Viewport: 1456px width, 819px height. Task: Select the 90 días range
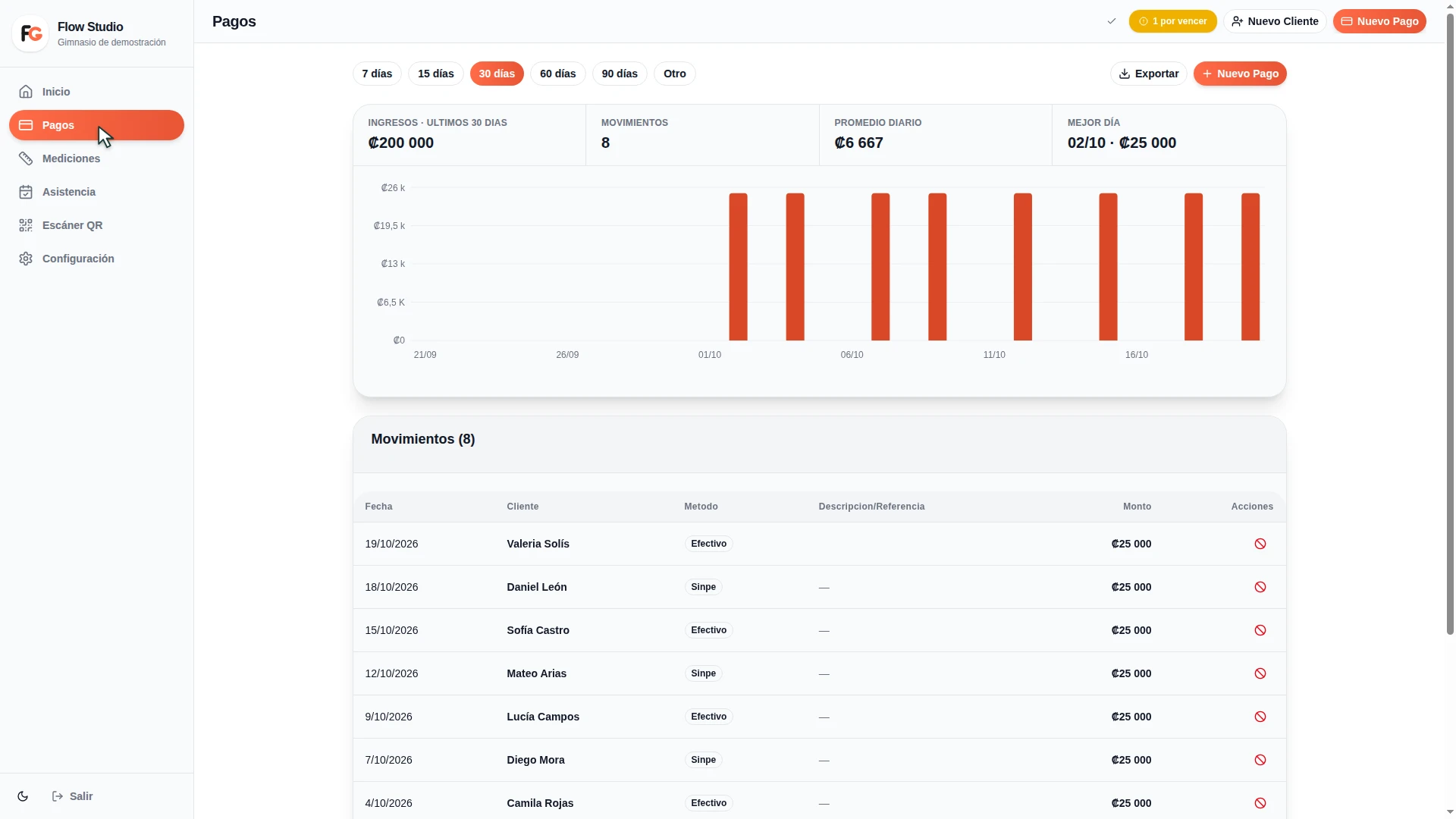click(620, 74)
